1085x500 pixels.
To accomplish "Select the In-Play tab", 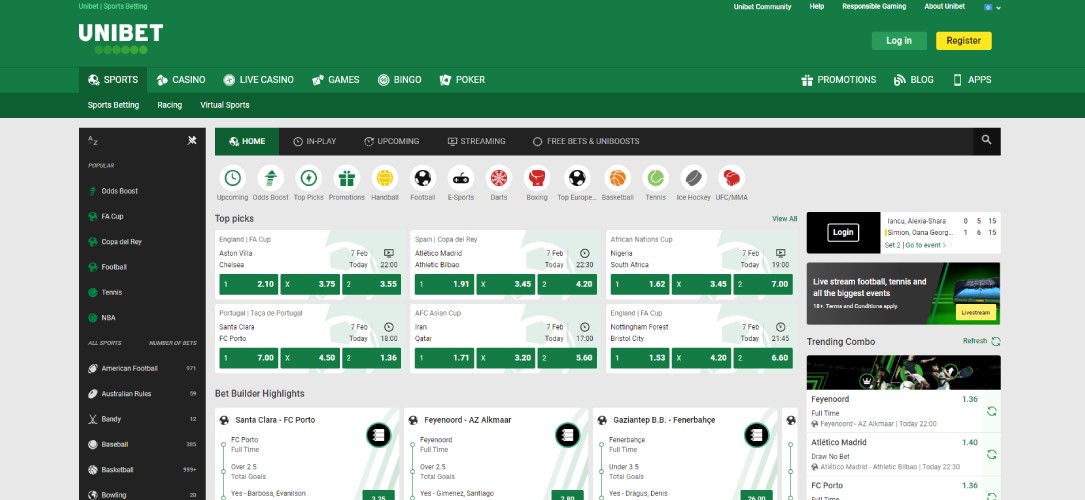I will click(x=314, y=141).
